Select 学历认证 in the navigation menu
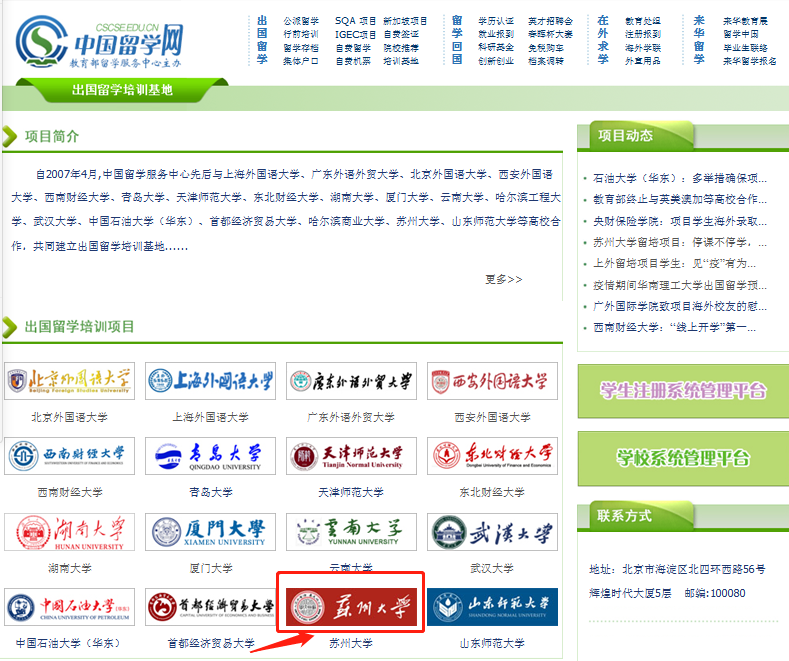Viewport: 789px width, 661px height. tap(495, 20)
